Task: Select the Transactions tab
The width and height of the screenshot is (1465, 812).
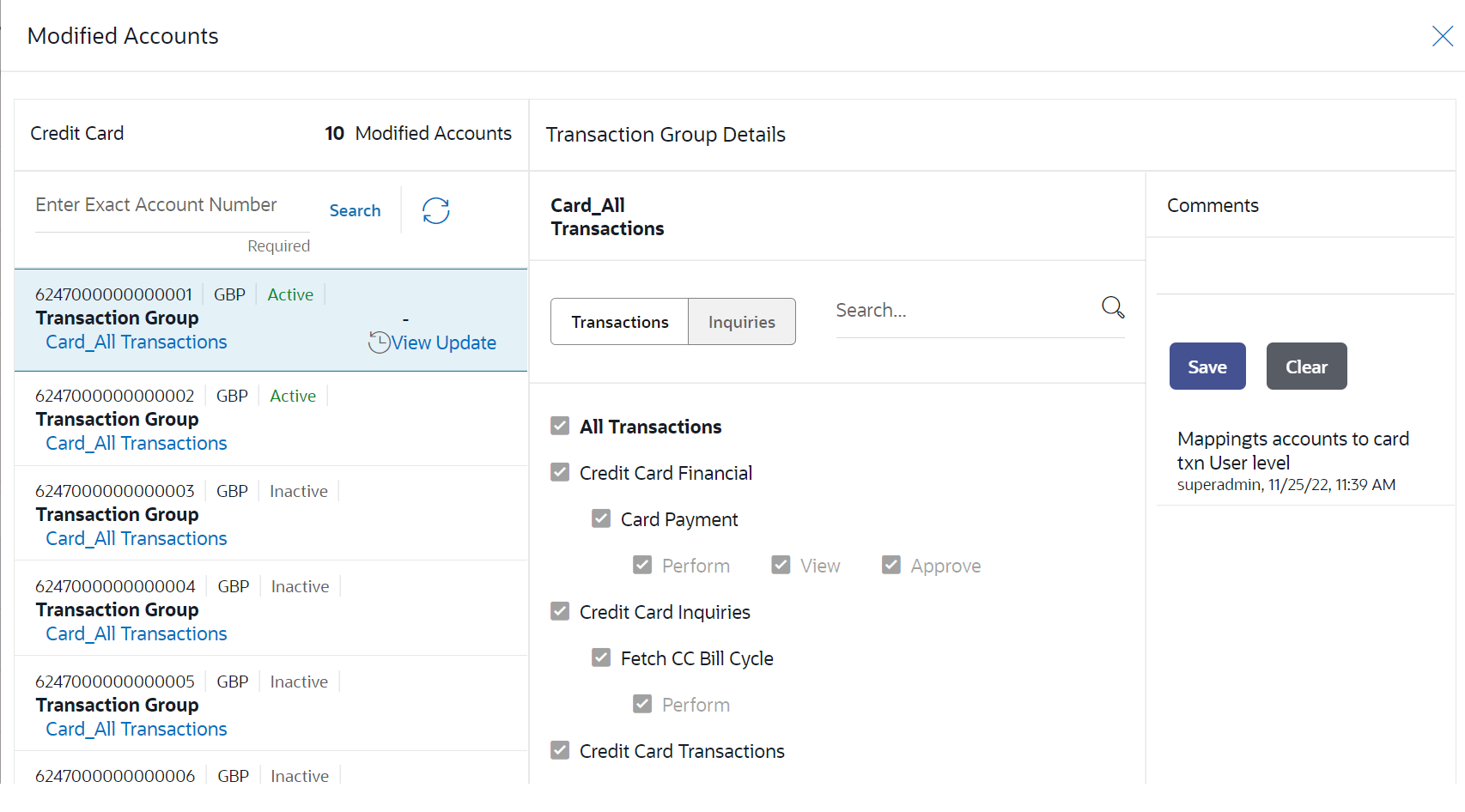Action: [x=619, y=322]
